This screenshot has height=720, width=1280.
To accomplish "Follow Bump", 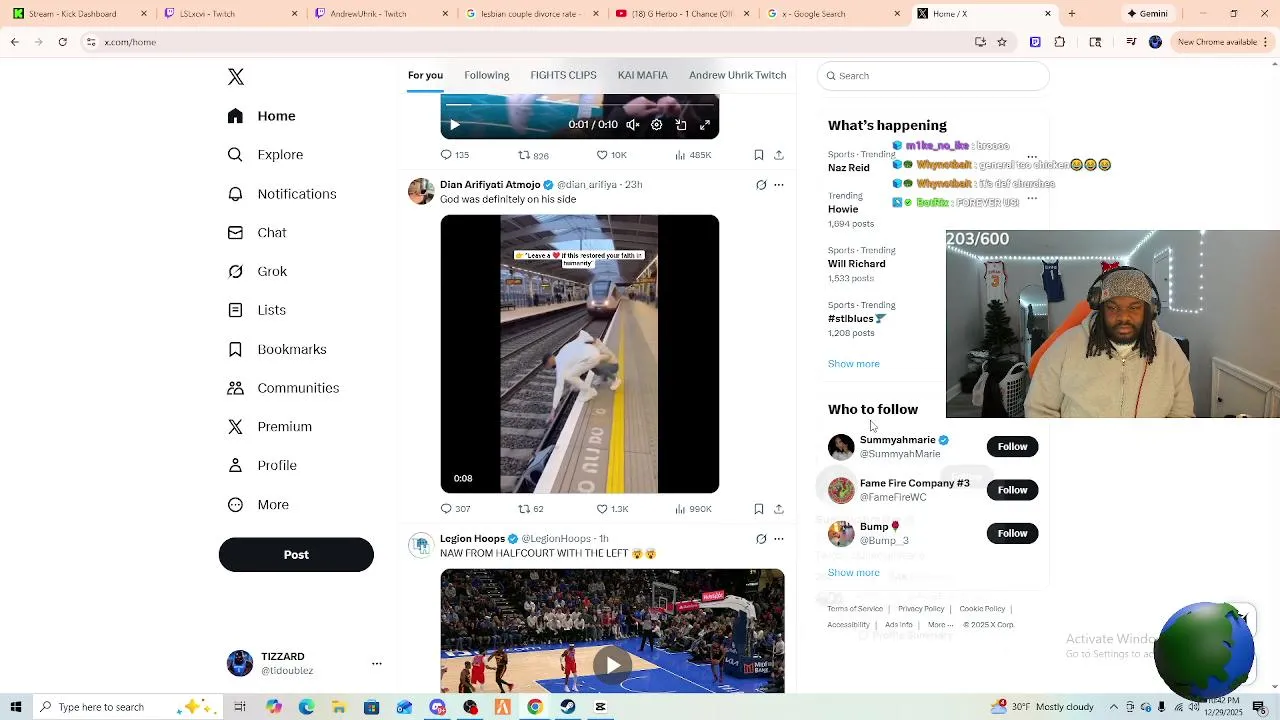I will click(1012, 533).
